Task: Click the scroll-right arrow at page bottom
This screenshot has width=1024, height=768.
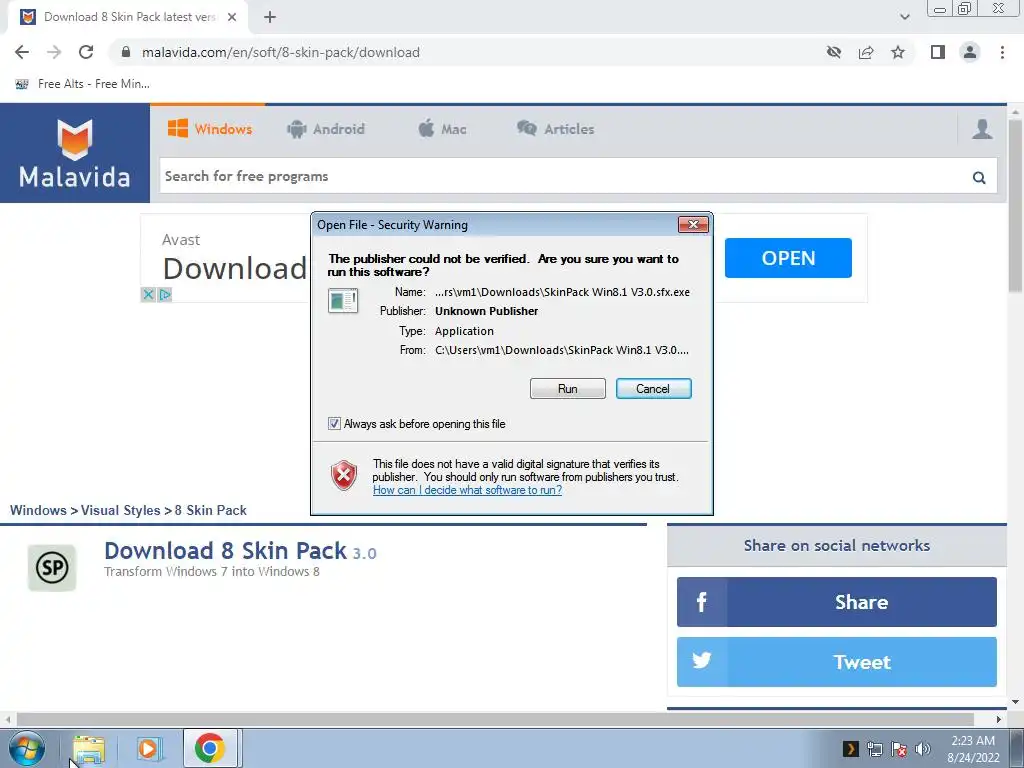Action: pyautogui.click(x=999, y=719)
